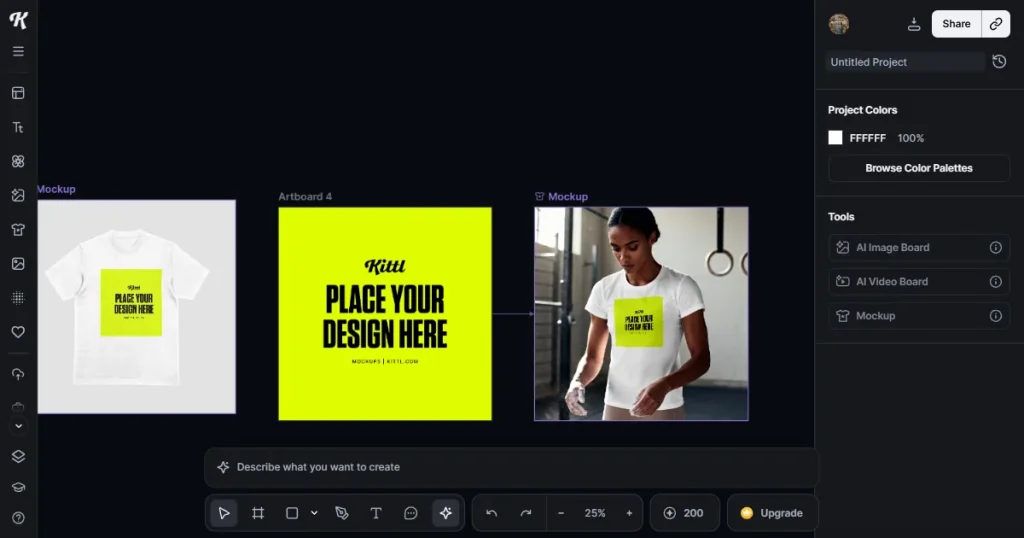Show info for AI Video Board
Viewport: 1024px width, 538px height.
click(996, 281)
